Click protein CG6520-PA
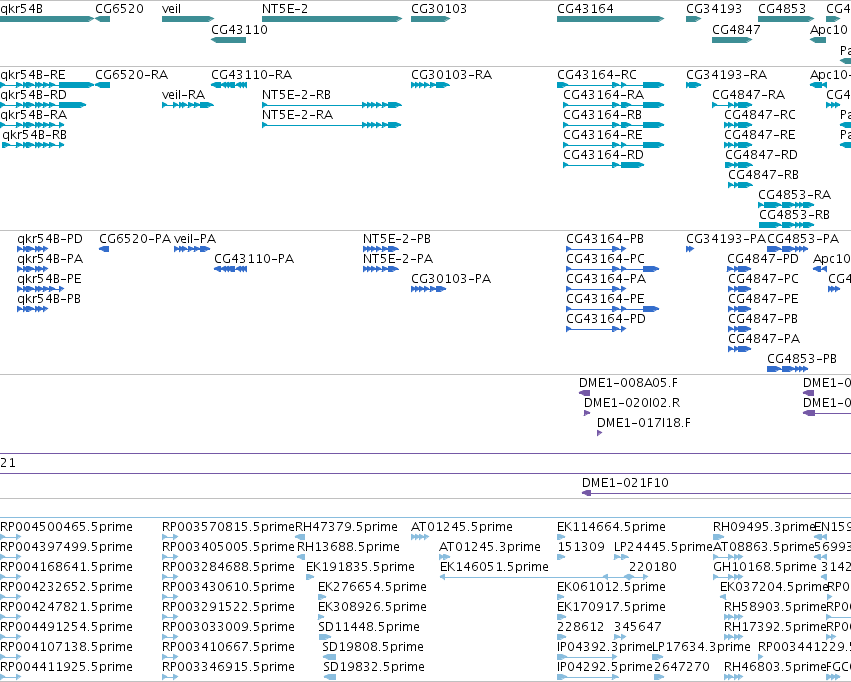 pos(104,249)
